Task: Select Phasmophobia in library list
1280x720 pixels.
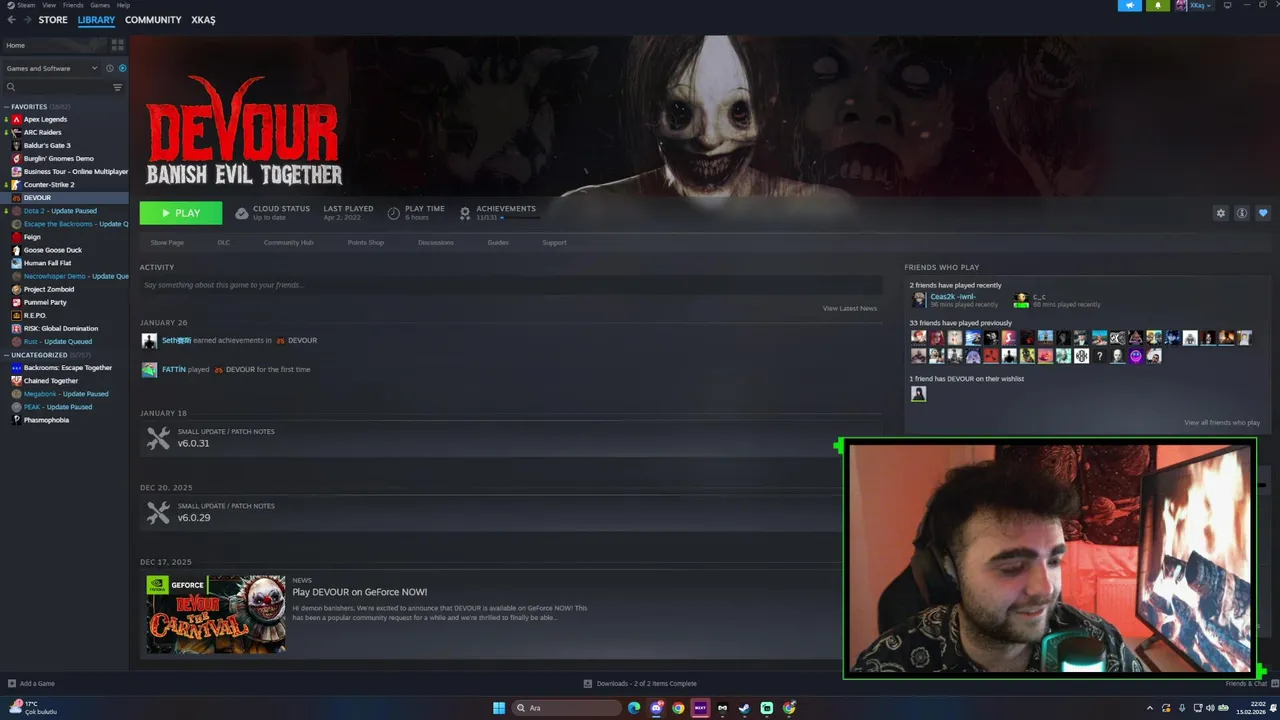Action: 46,420
